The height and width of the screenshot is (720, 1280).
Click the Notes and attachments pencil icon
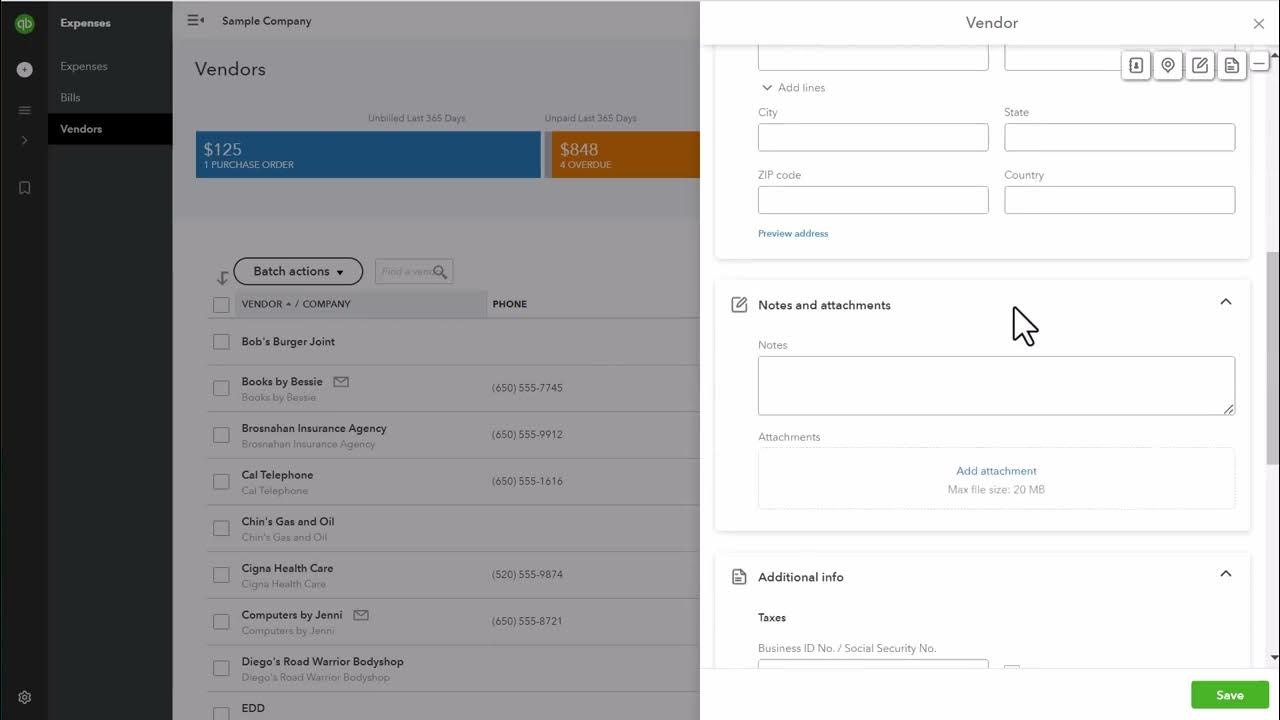pyautogui.click(x=739, y=305)
